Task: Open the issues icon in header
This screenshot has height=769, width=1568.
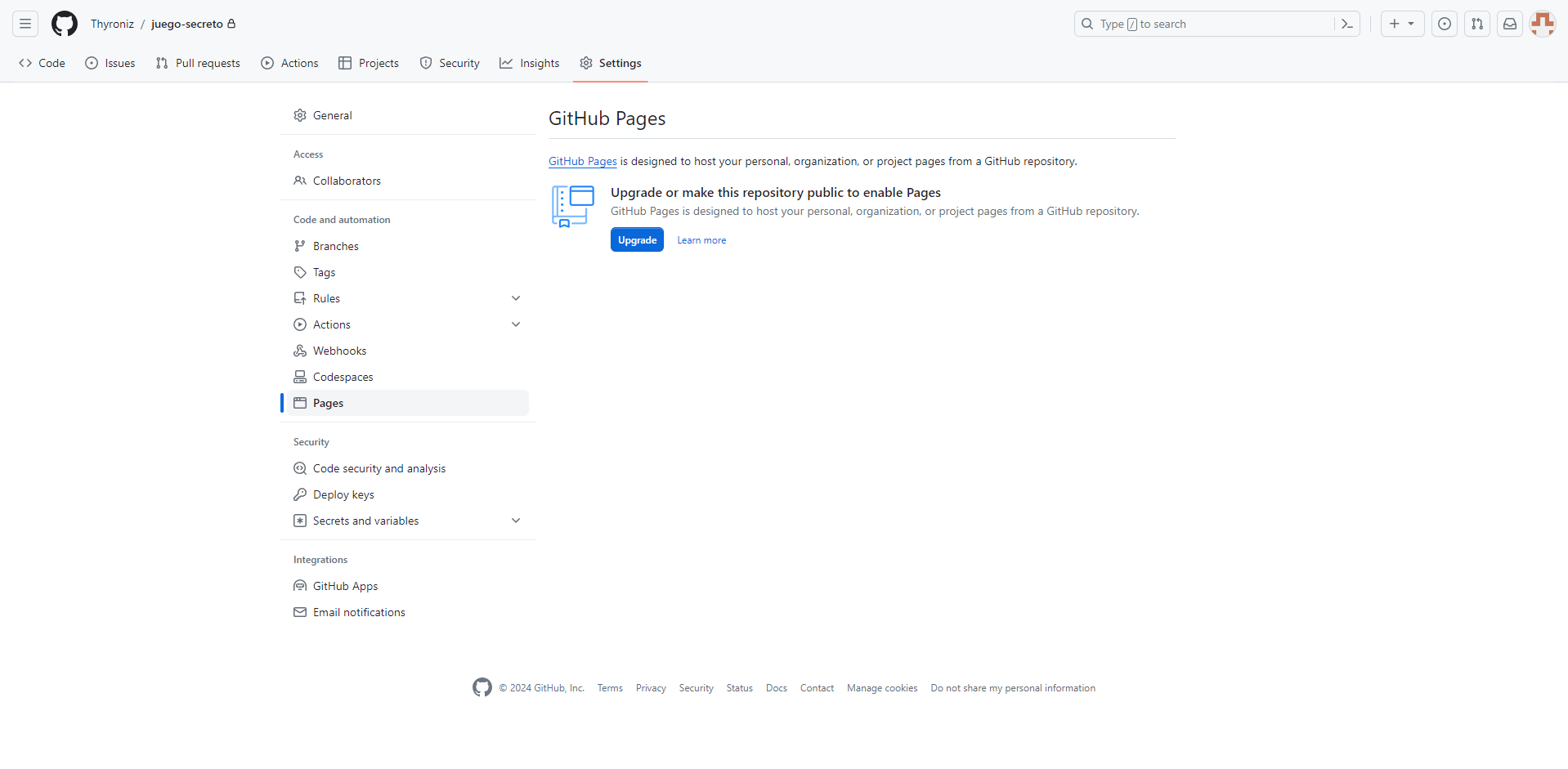Action: tap(1445, 24)
